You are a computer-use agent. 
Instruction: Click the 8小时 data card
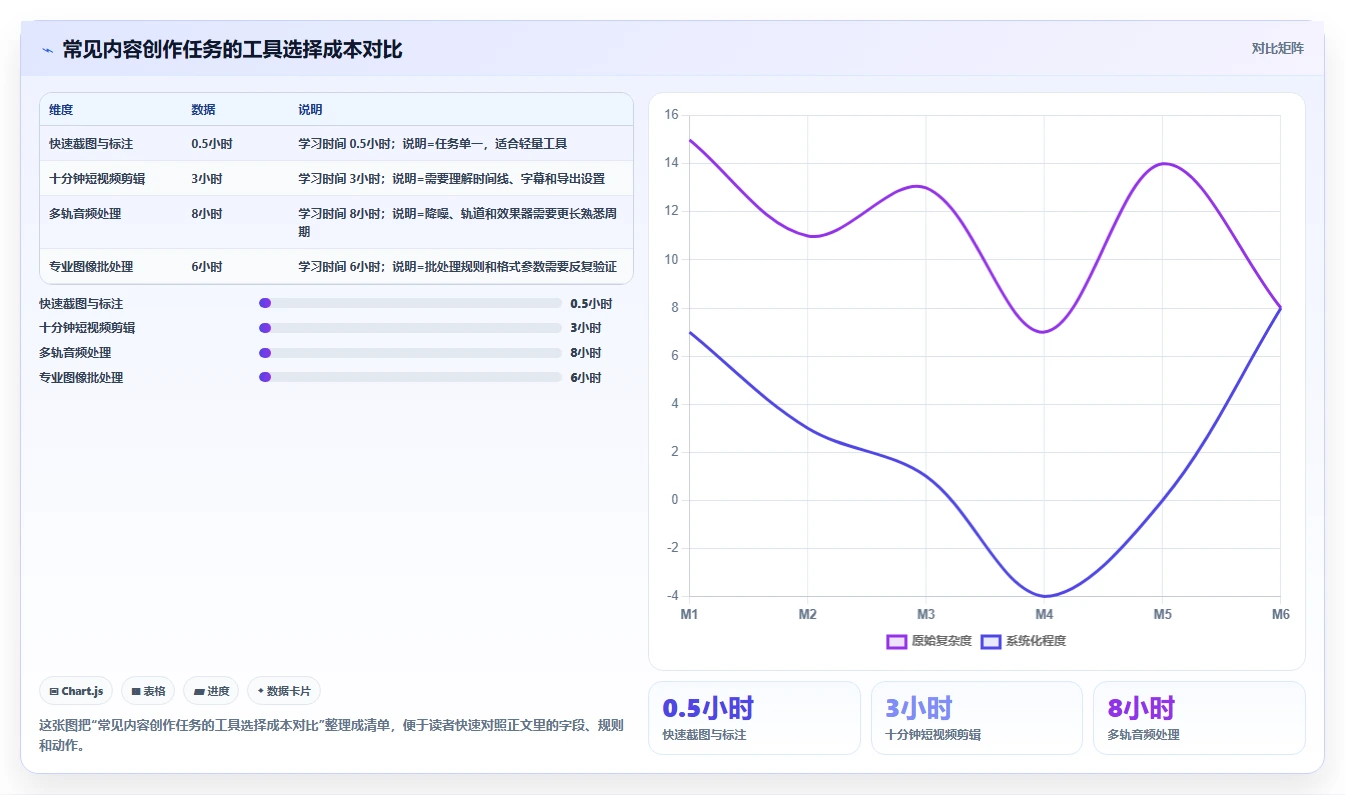point(1199,718)
